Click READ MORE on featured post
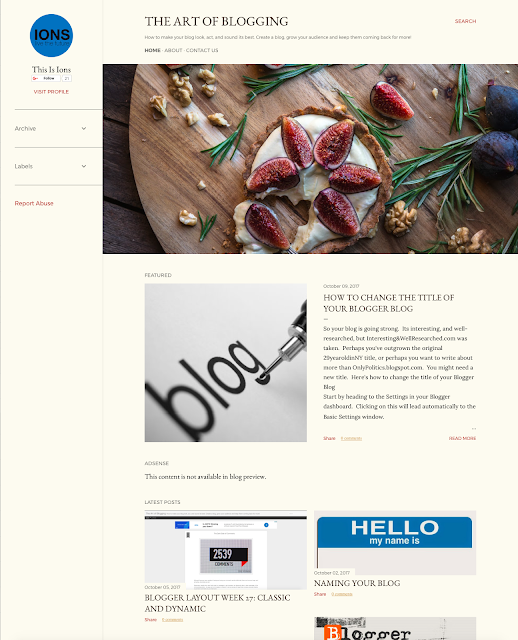 (x=462, y=438)
